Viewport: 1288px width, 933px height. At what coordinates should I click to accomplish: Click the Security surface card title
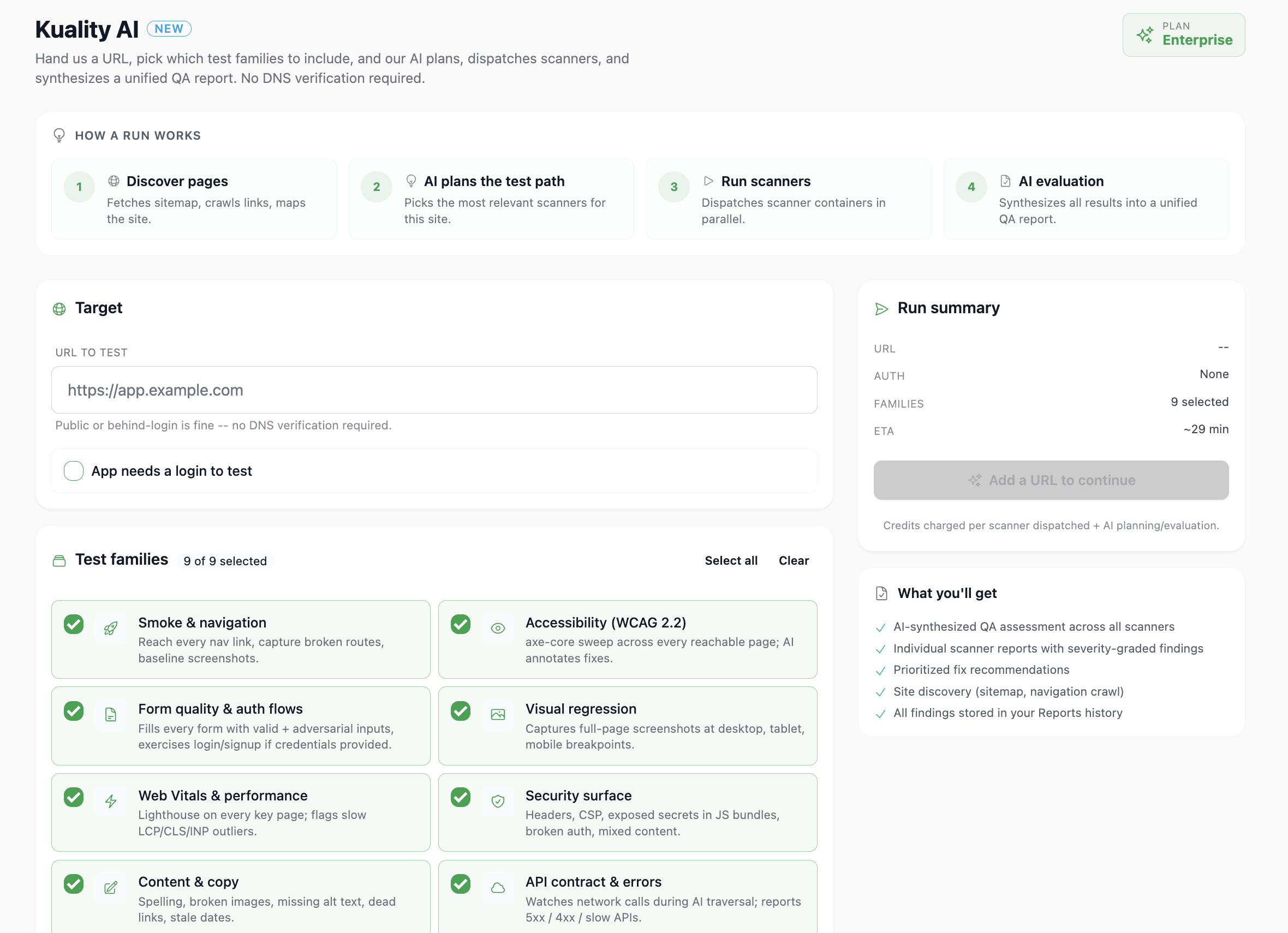(579, 796)
